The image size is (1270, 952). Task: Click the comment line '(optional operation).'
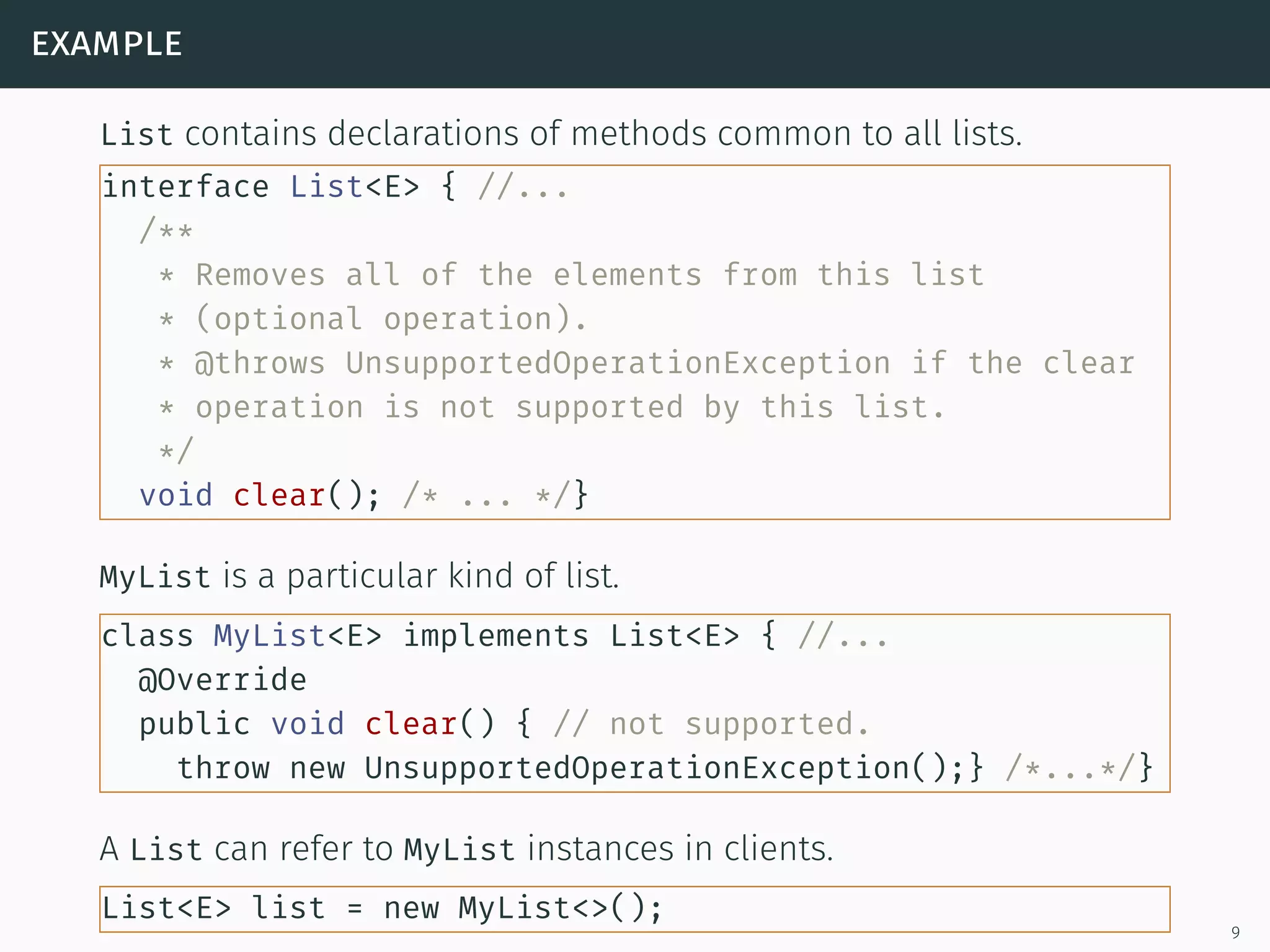tap(373, 319)
